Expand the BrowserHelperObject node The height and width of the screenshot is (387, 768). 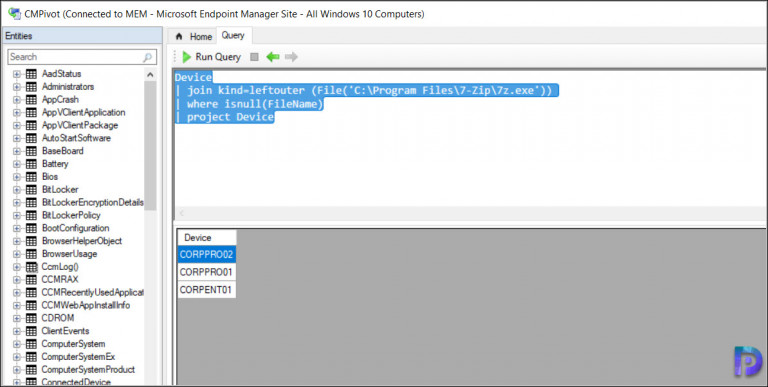pos(17,241)
